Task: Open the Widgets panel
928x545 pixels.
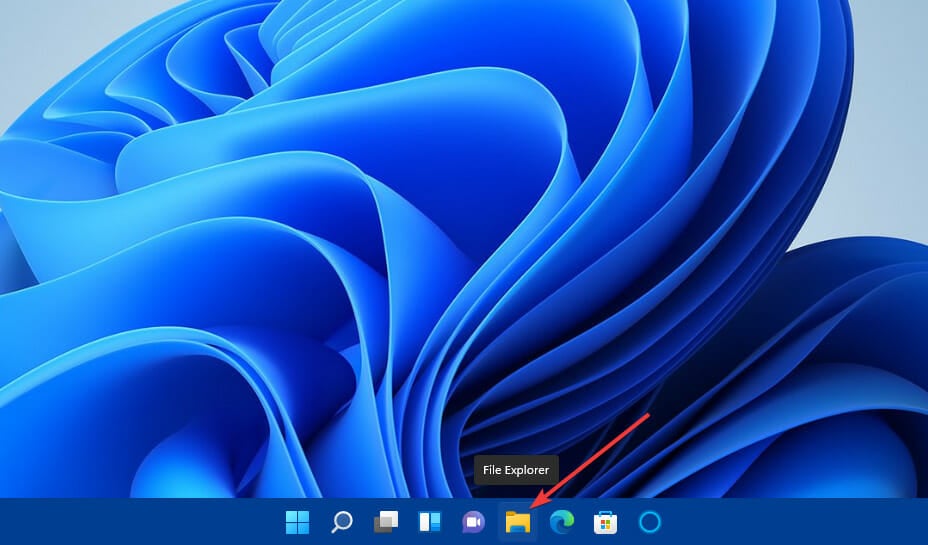Action: (x=430, y=522)
